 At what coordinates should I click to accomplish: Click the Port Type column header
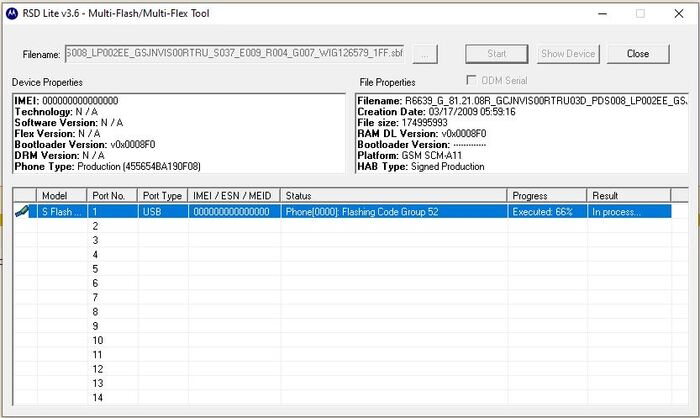(162, 196)
